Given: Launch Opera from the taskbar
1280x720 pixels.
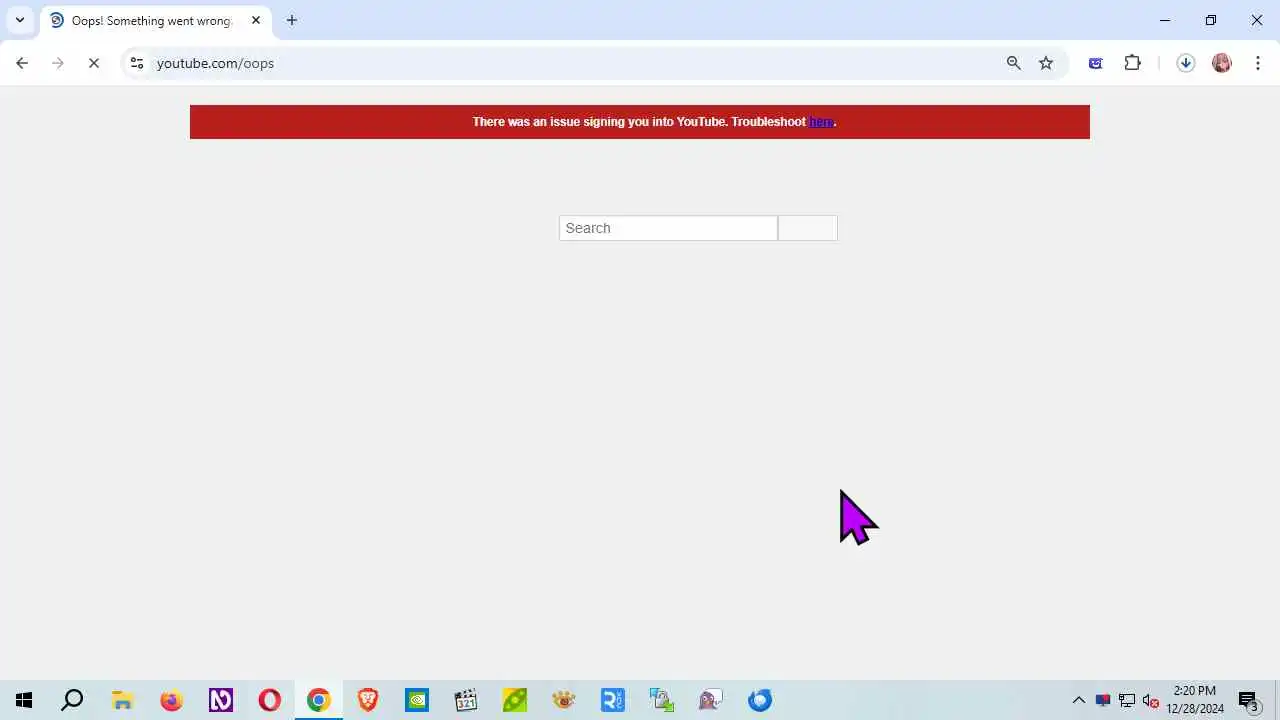Looking at the screenshot, I should click(x=269, y=700).
